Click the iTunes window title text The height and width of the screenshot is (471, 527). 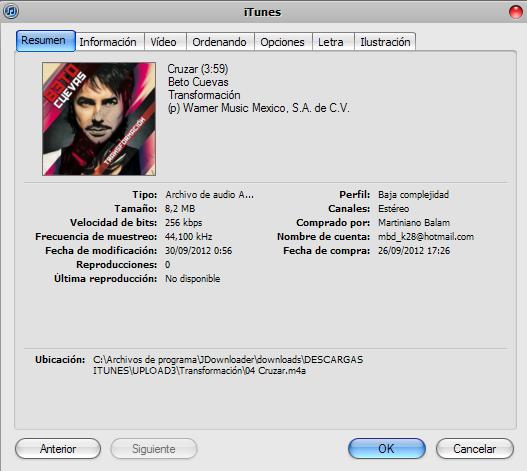[262, 12]
